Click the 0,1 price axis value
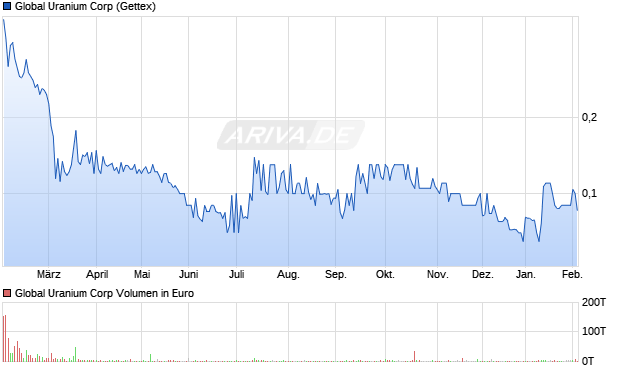The width and height of the screenshot is (620, 371). pyautogui.click(x=589, y=194)
